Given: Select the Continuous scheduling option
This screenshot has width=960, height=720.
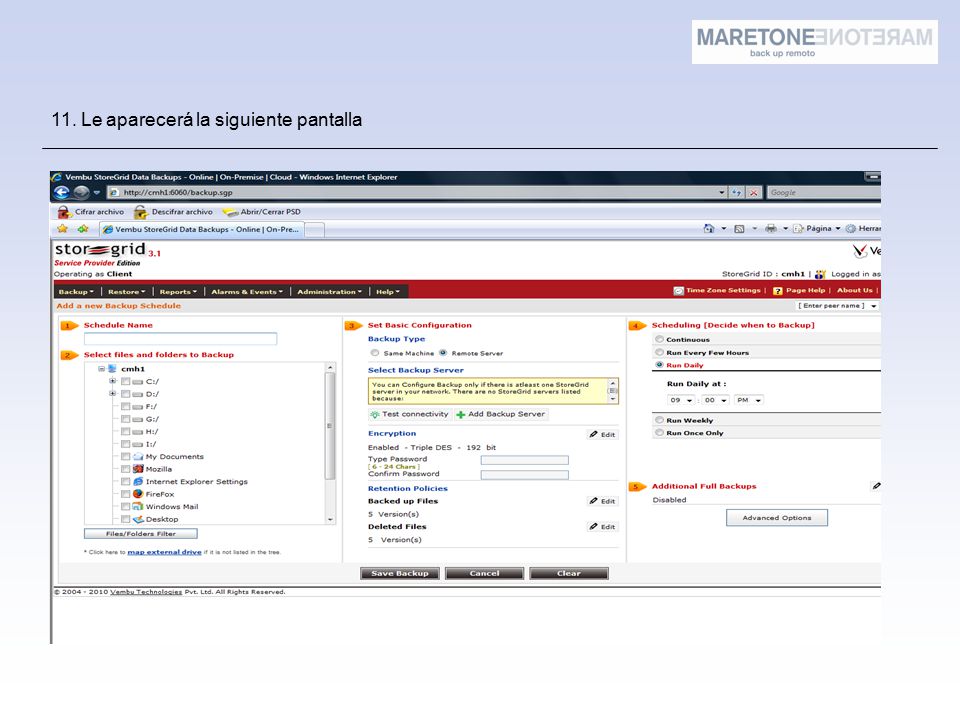Looking at the screenshot, I should (x=659, y=339).
